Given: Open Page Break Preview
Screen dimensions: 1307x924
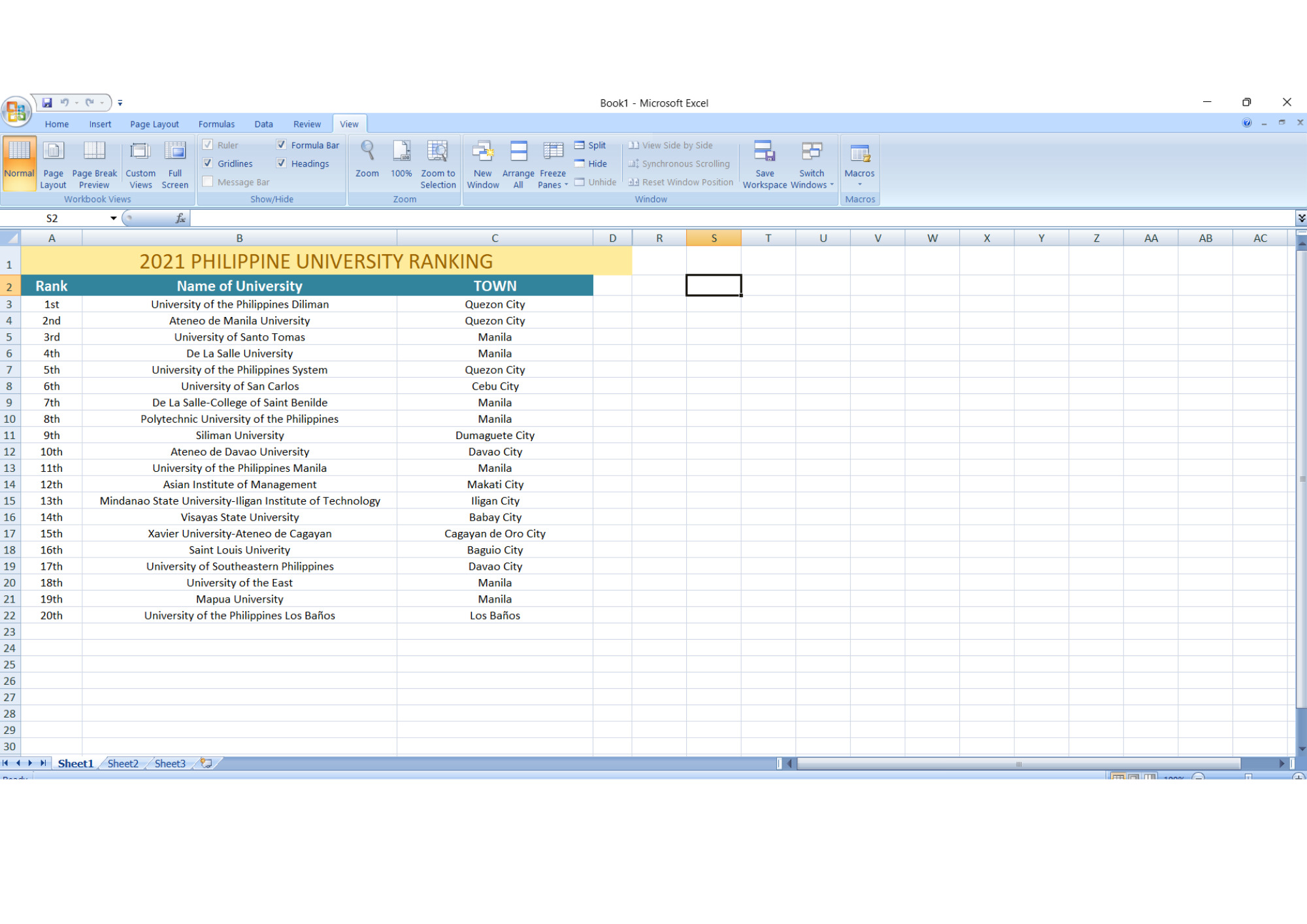Looking at the screenshot, I should click(x=94, y=163).
